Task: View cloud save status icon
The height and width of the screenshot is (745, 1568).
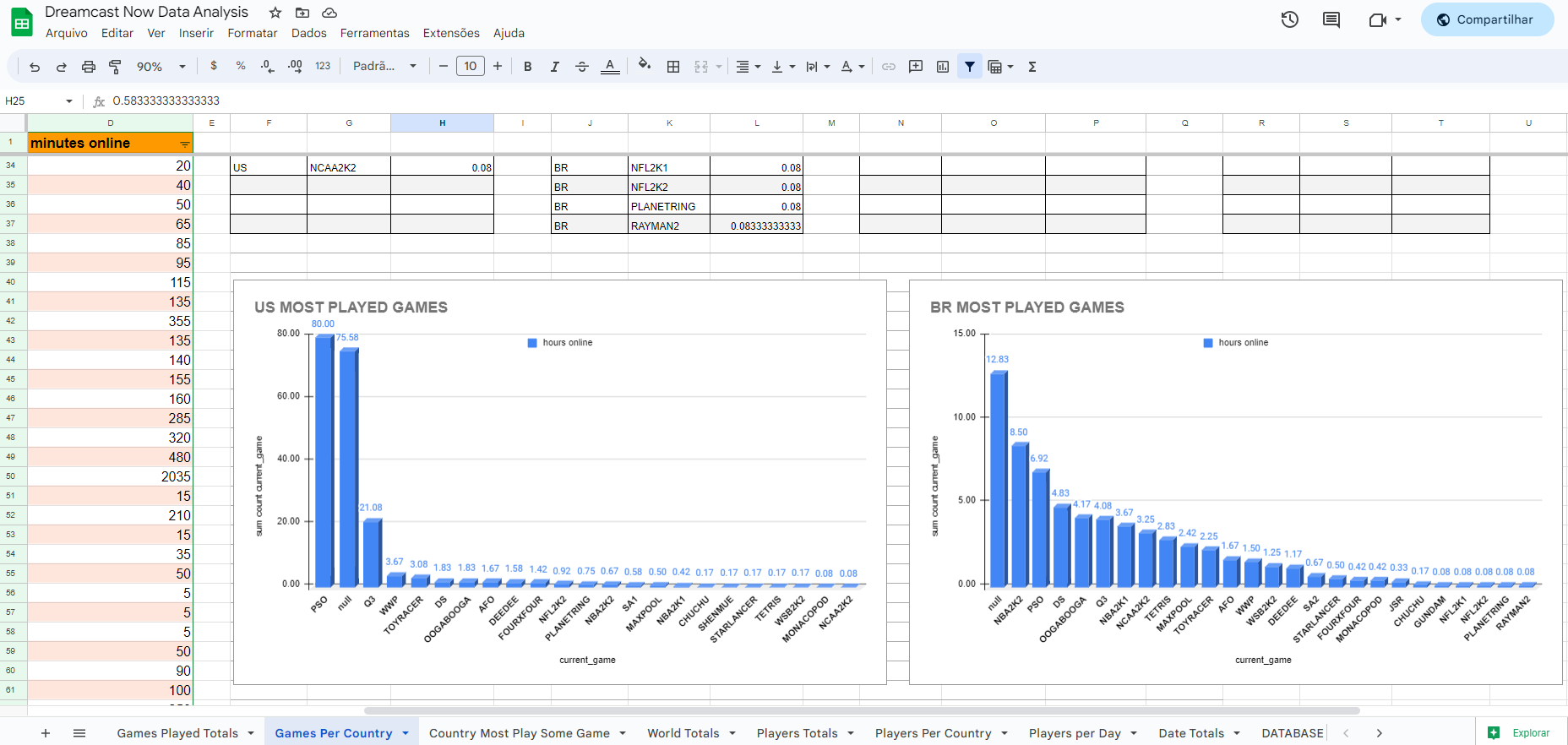Action: coord(330,13)
